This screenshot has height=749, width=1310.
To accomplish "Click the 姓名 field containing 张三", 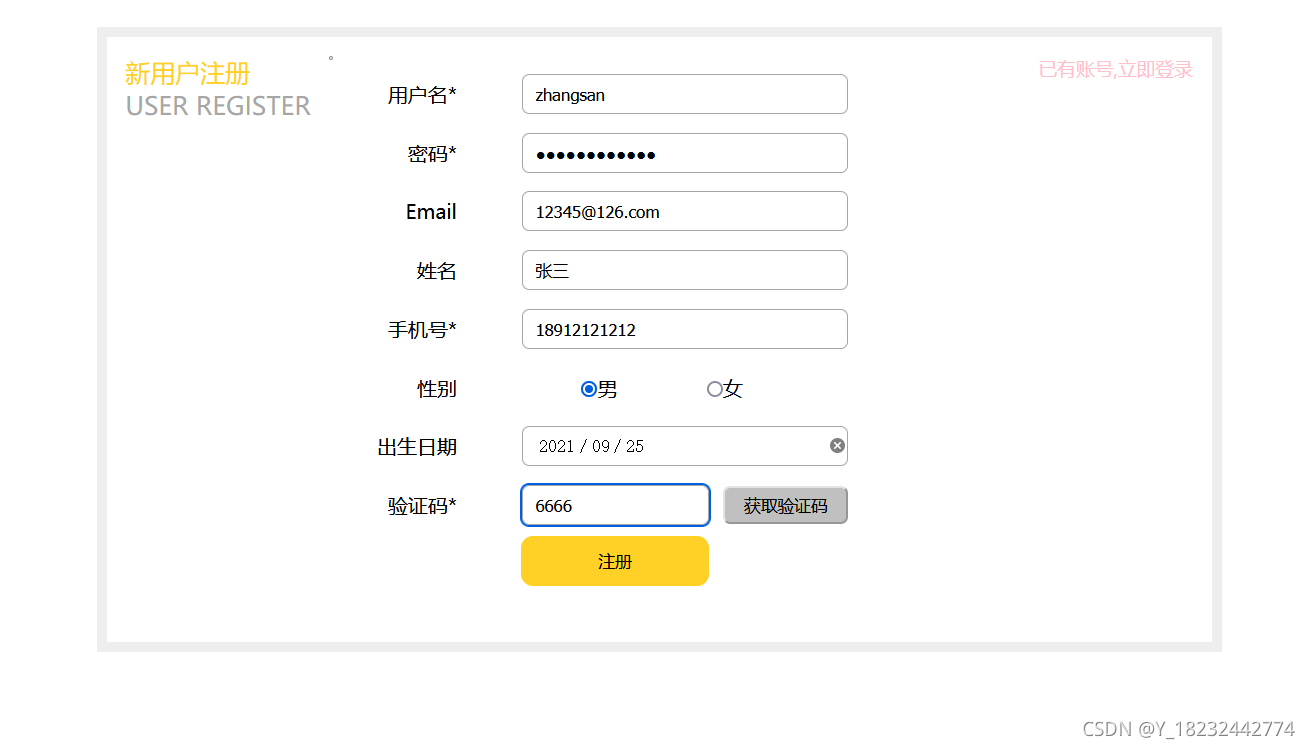I will (685, 270).
